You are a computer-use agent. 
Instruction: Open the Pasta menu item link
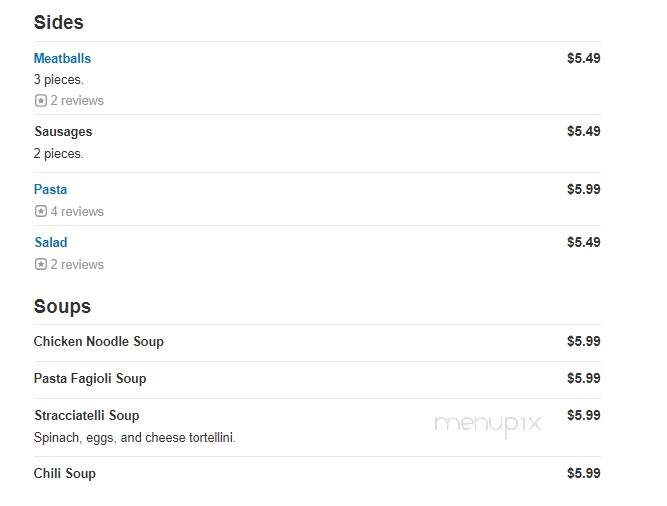[51, 189]
